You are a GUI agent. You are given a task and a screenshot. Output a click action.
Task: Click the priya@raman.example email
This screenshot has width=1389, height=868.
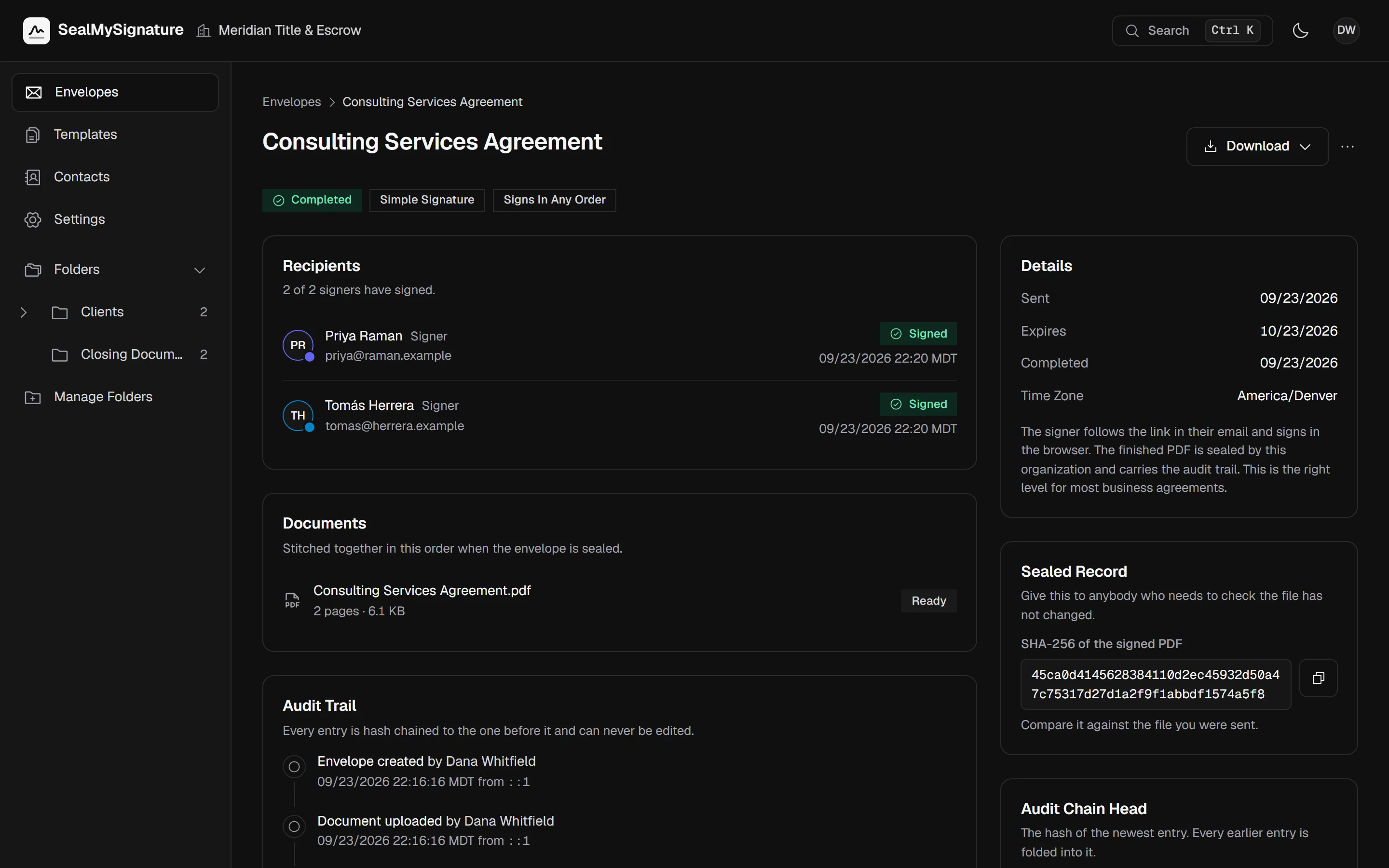(x=388, y=356)
